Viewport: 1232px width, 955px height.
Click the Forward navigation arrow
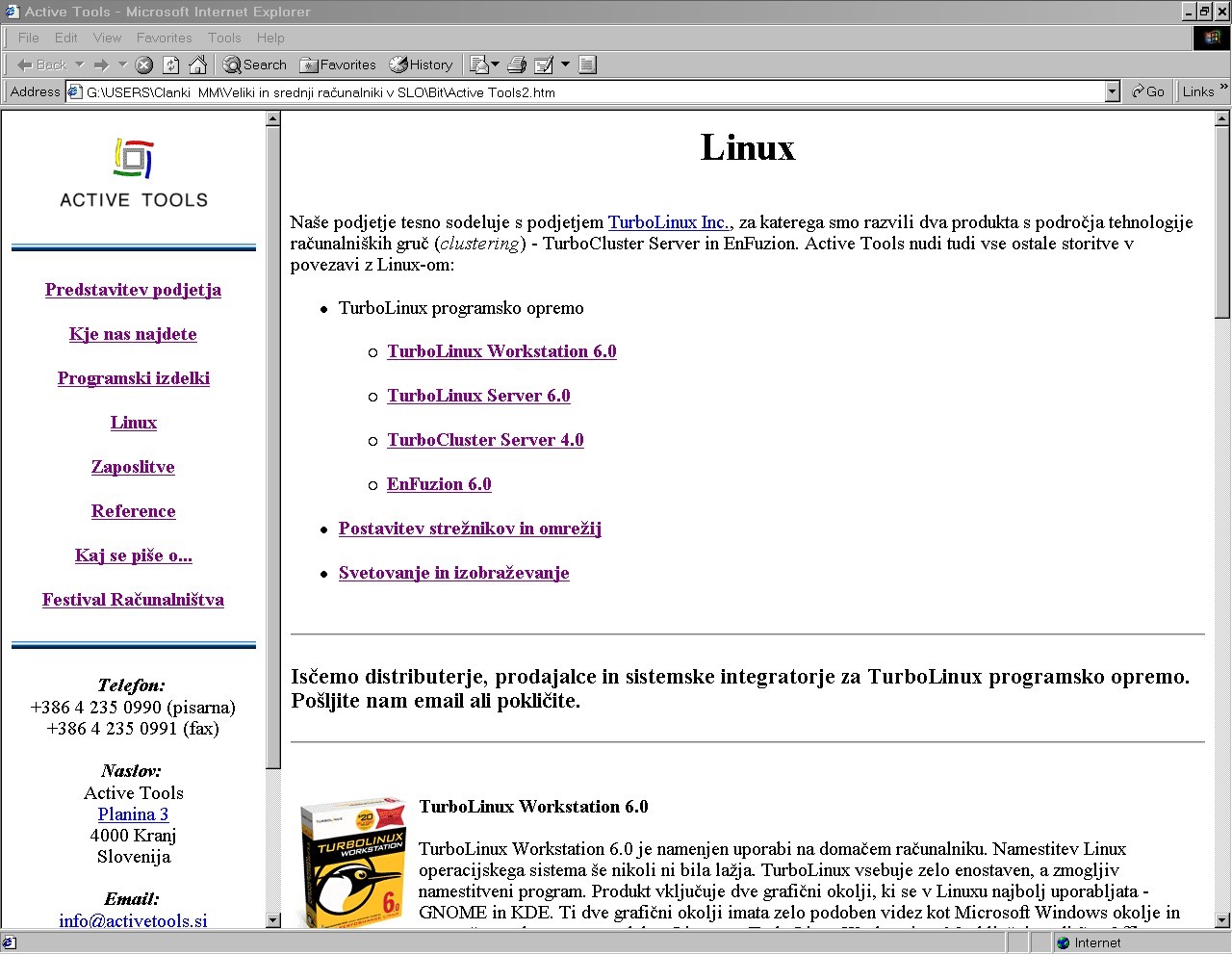101,65
